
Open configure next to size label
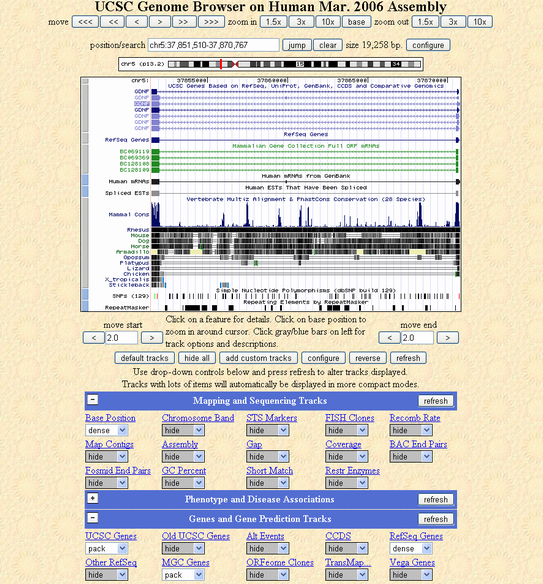[x=428, y=45]
